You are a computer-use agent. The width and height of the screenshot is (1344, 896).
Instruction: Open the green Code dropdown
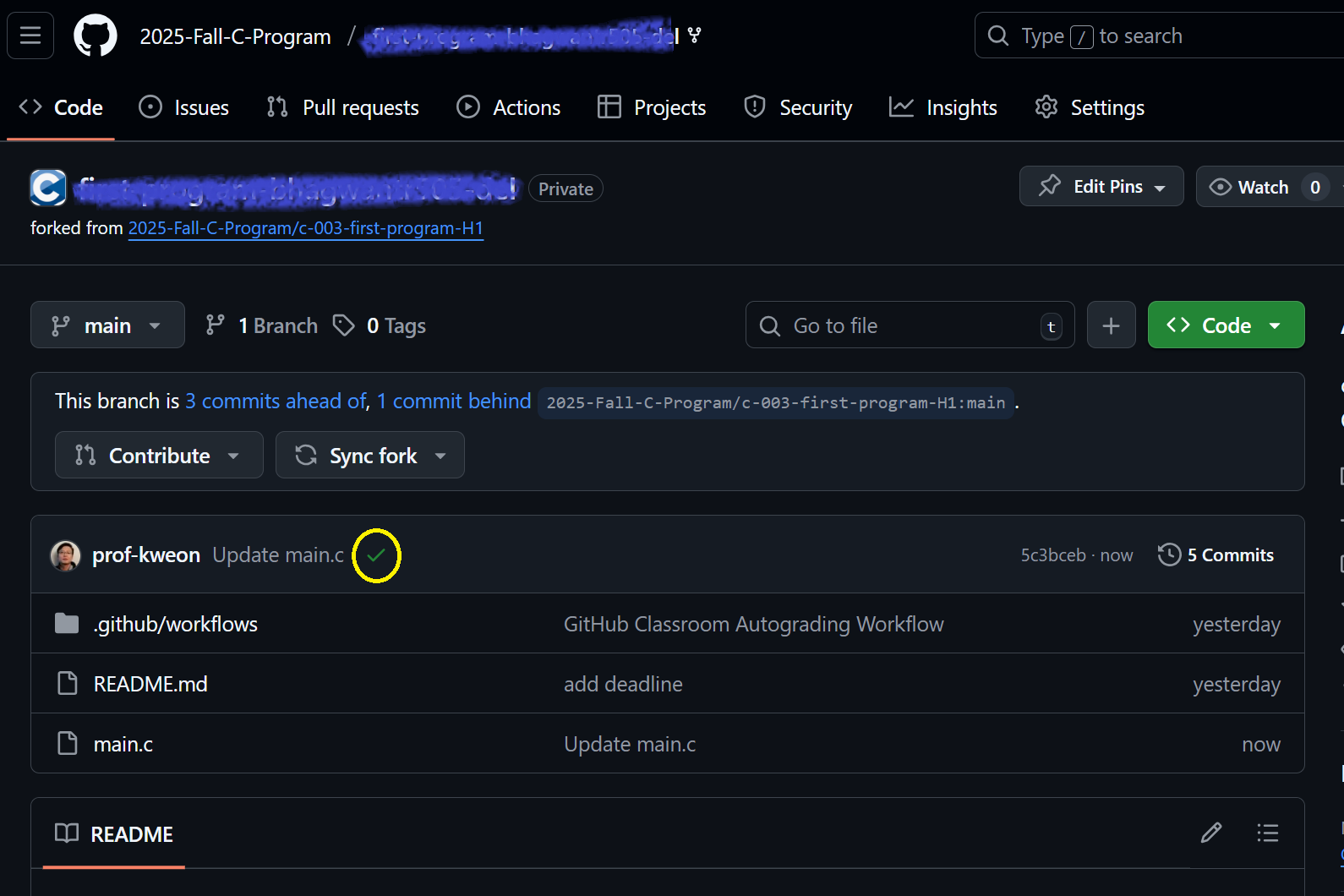coord(1225,325)
